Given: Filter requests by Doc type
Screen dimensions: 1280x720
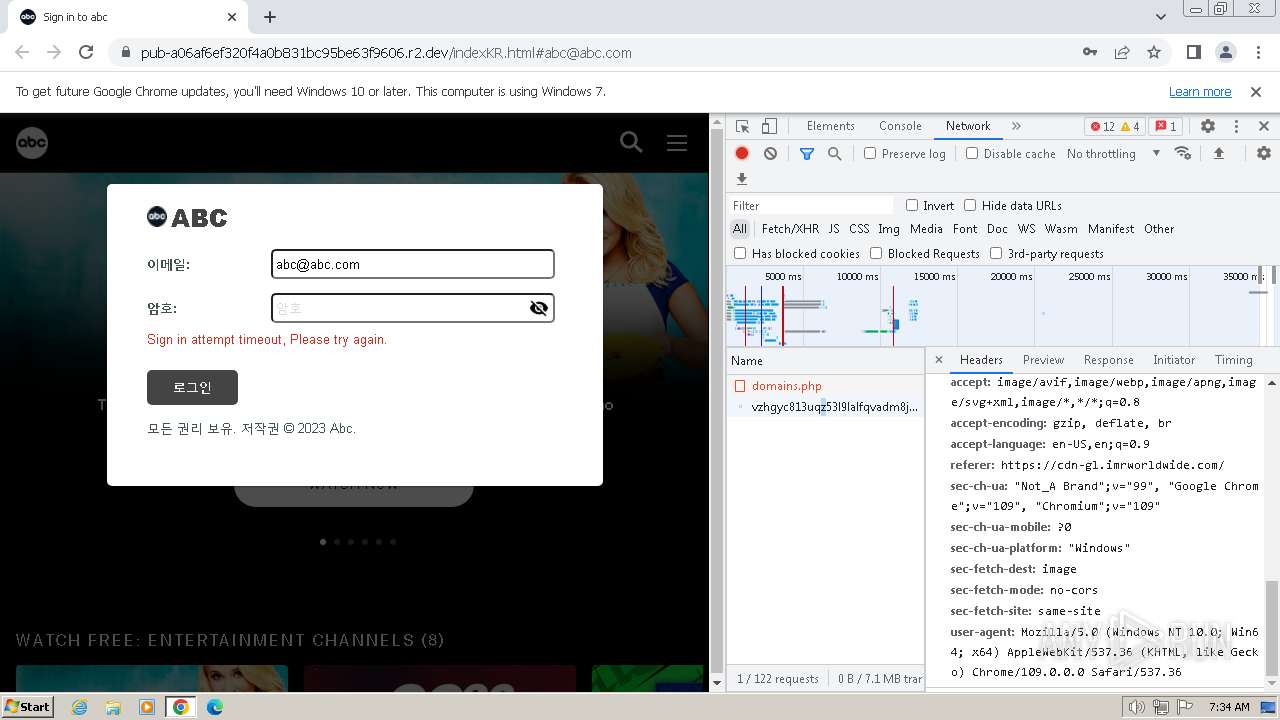Looking at the screenshot, I should pyautogui.click(x=997, y=229).
